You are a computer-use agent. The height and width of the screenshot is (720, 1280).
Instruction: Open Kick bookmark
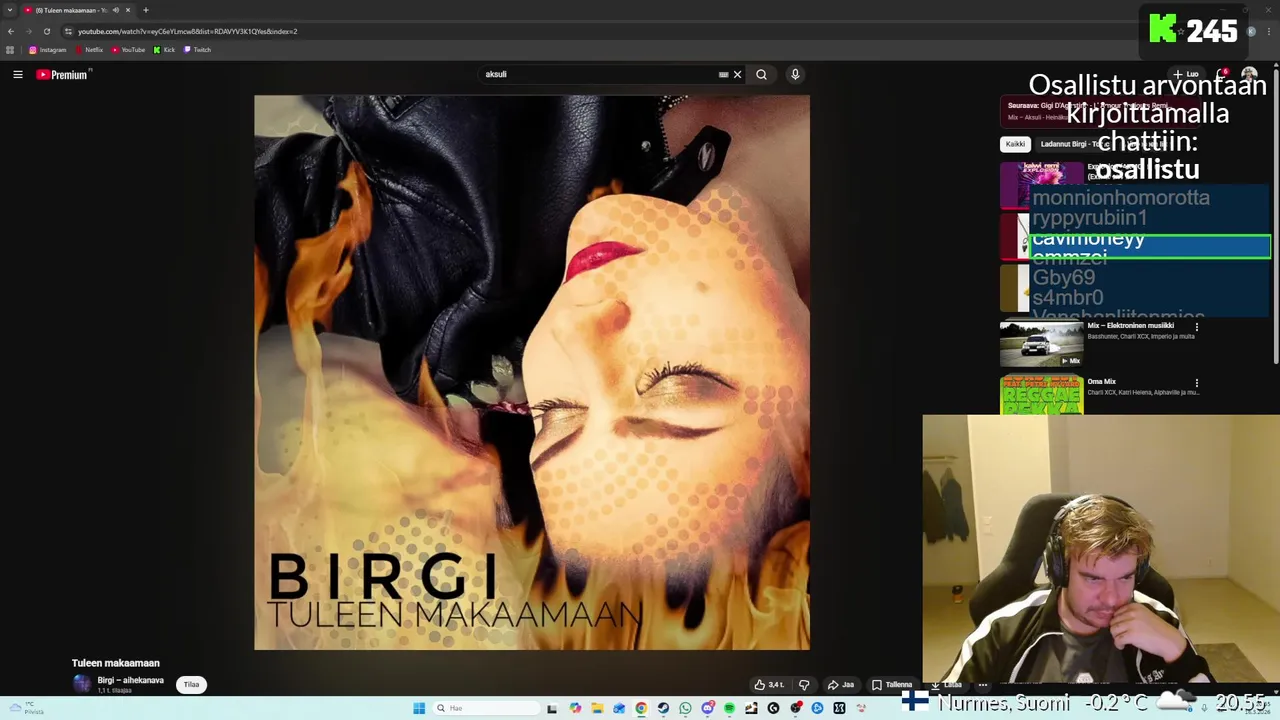[x=164, y=49]
